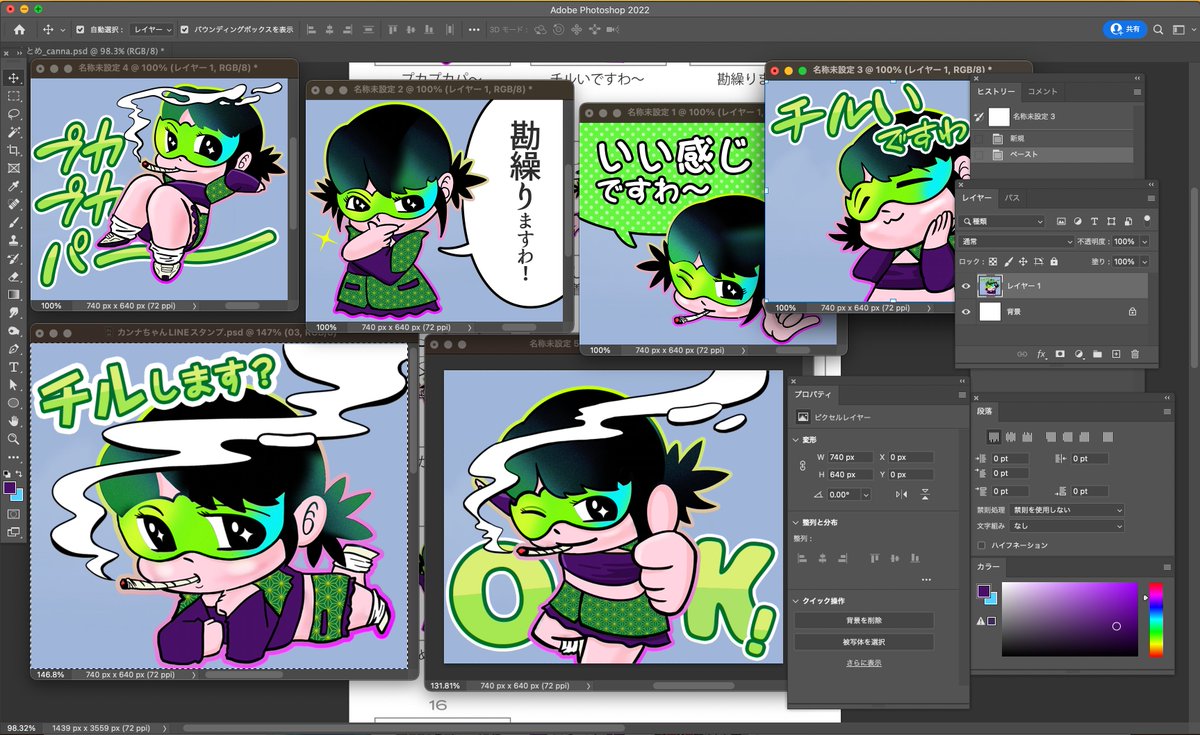
Task: Select the Gradient tool
Action: pos(14,295)
